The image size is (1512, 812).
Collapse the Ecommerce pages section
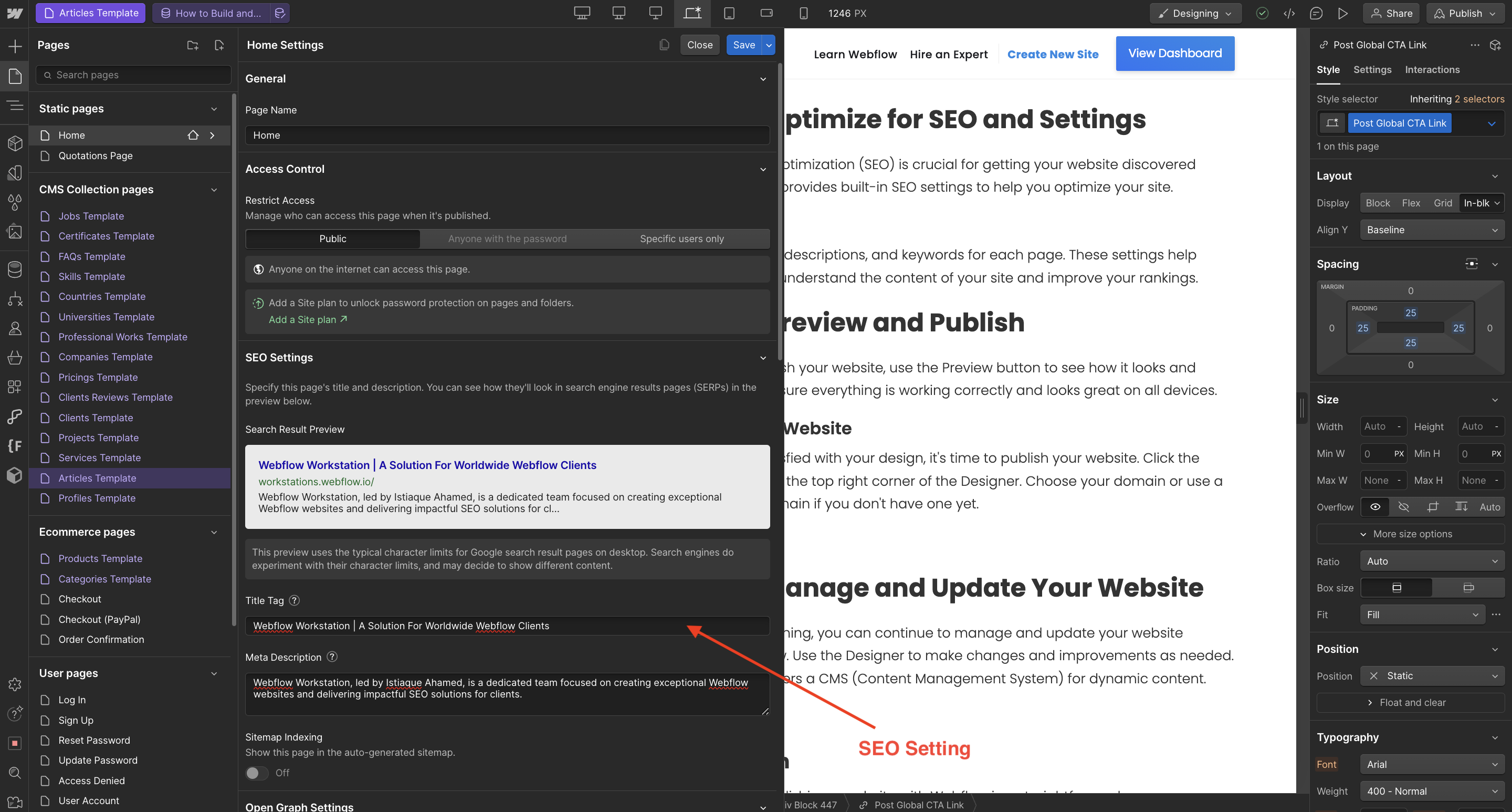coord(214,532)
